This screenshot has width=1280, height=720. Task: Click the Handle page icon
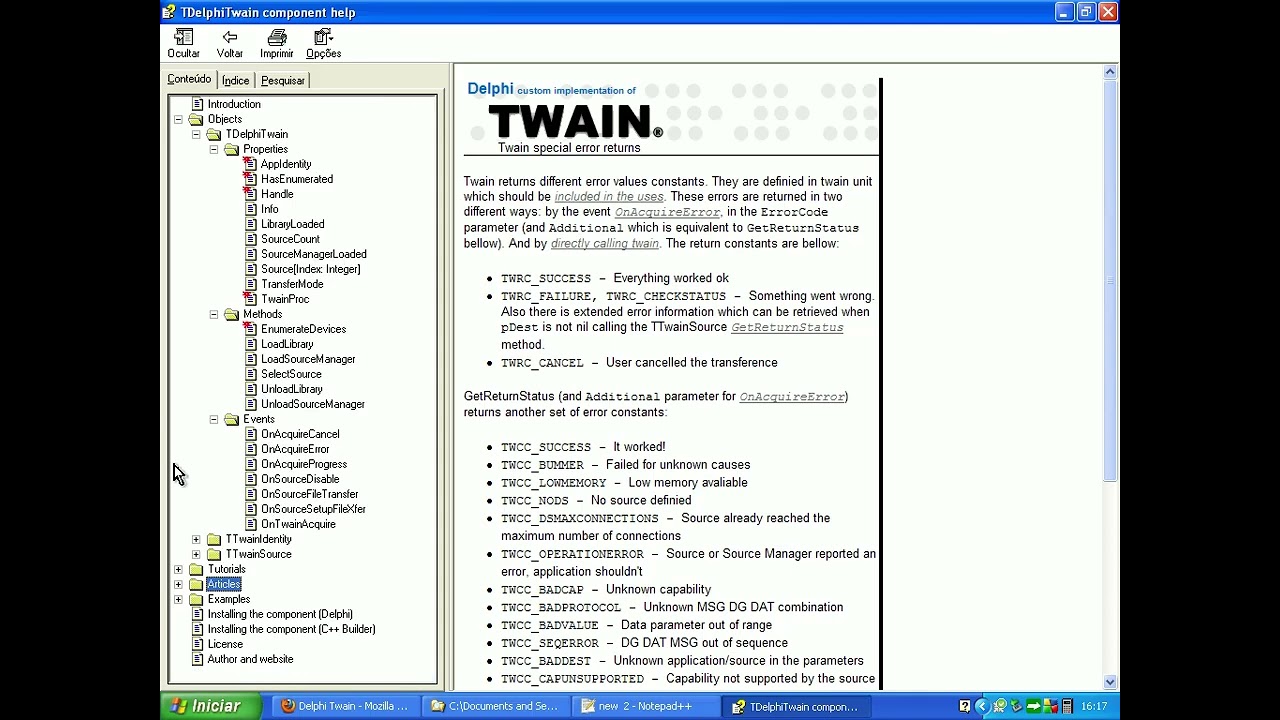click(x=250, y=194)
